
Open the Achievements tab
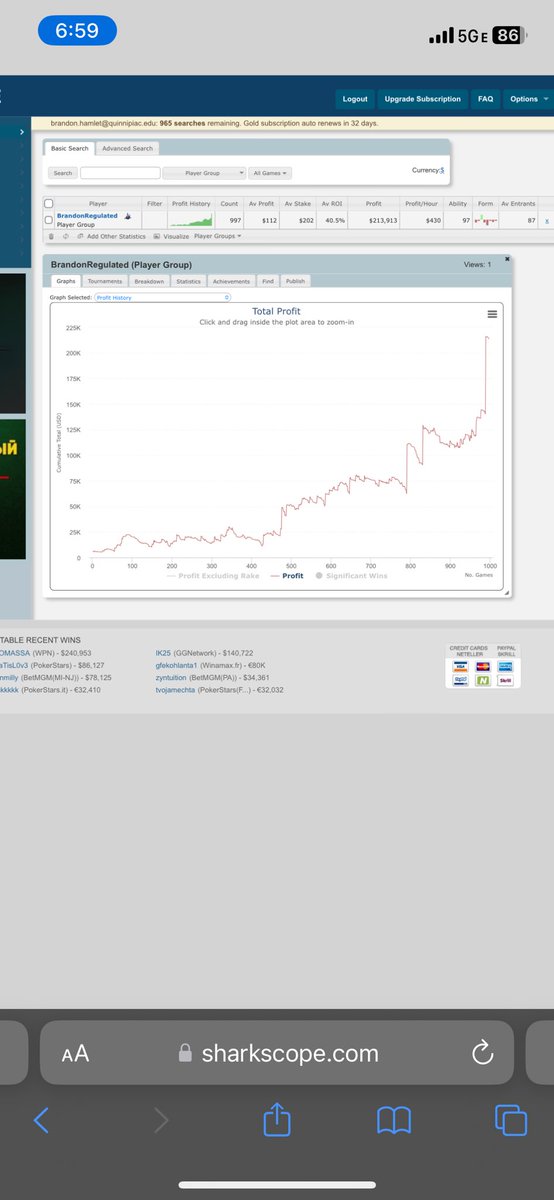coord(231,281)
